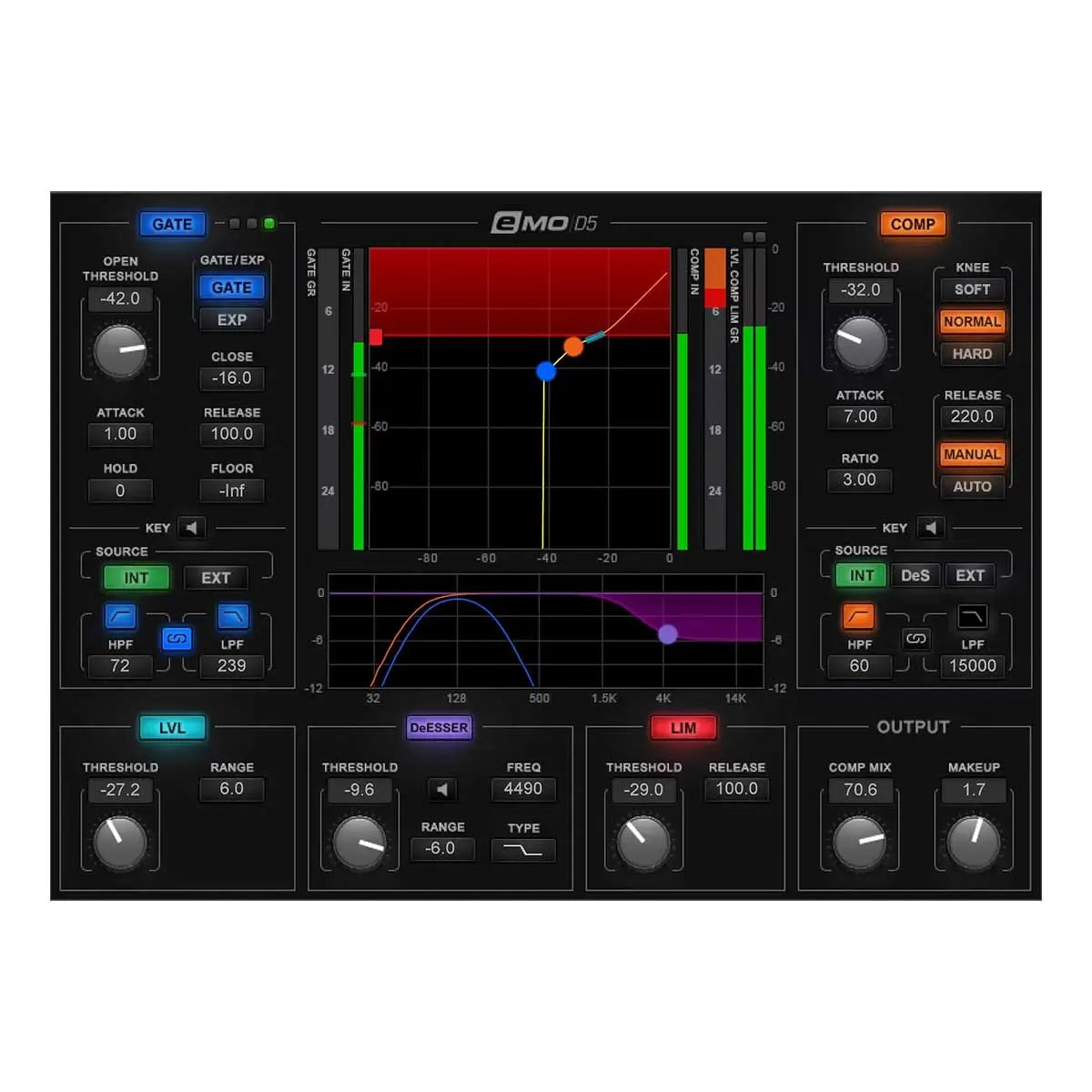Viewport: 1092px width, 1092px height.
Task: Click the eMo D5 logo
Action: 546,224
